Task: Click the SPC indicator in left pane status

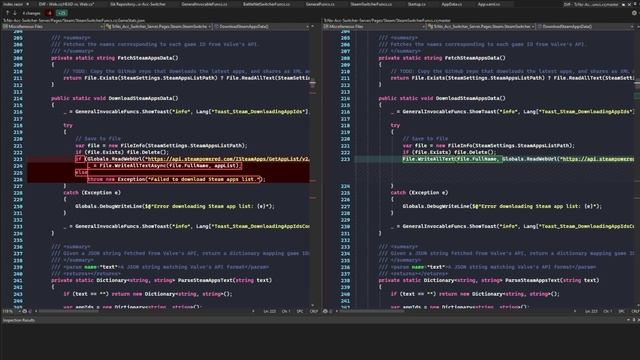Action: point(300,311)
